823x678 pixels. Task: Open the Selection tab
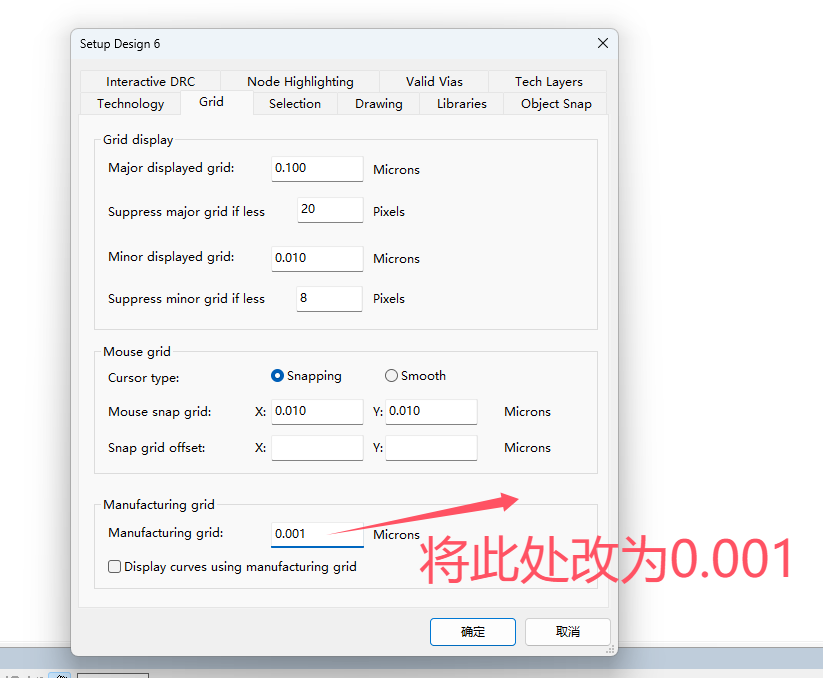pyautogui.click(x=295, y=103)
